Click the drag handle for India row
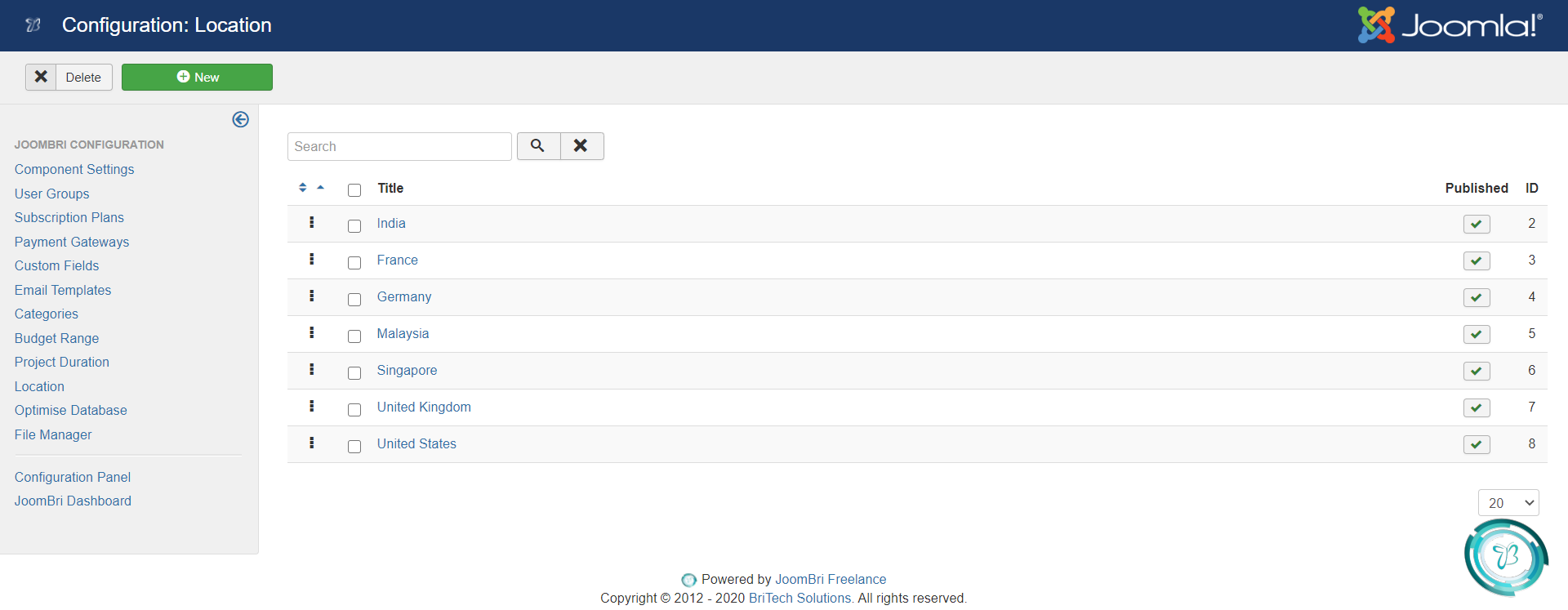The width and height of the screenshot is (1568, 610). coord(311,223)
